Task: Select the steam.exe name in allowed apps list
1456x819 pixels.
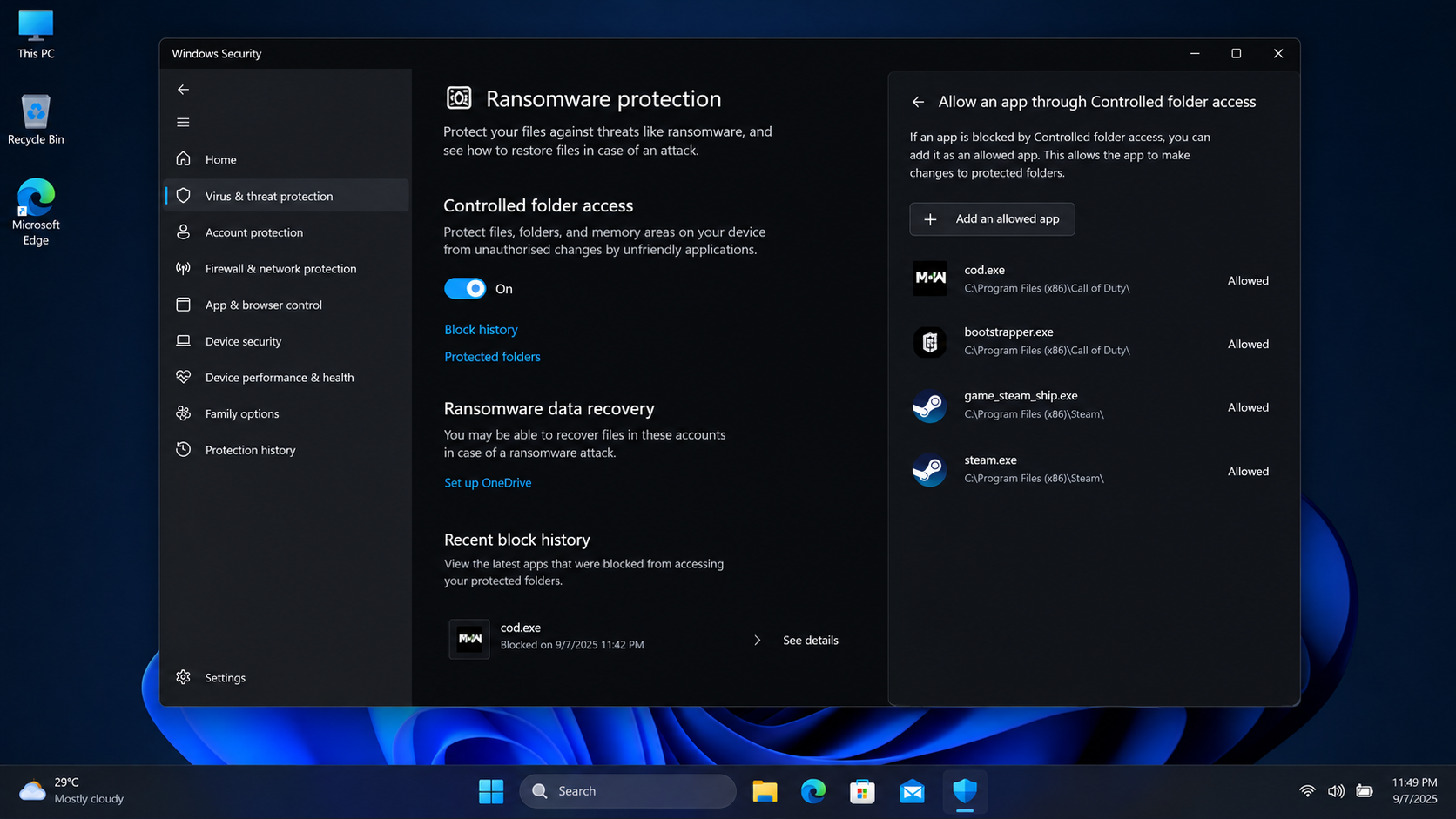Action: pyautogui.click(x=990, y=460)
